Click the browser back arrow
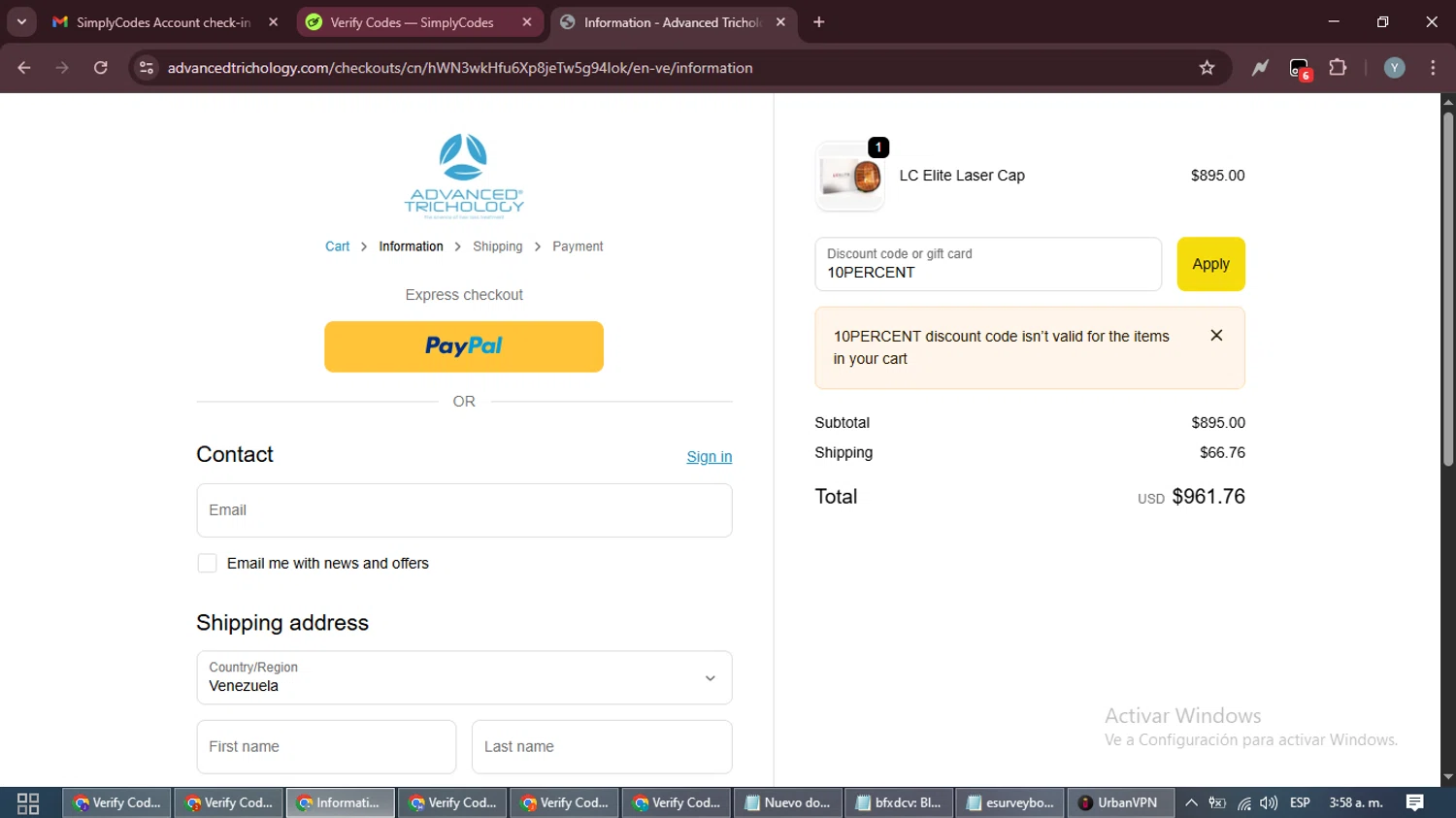This screenshot has width=1456, height=818. point(24,68)
